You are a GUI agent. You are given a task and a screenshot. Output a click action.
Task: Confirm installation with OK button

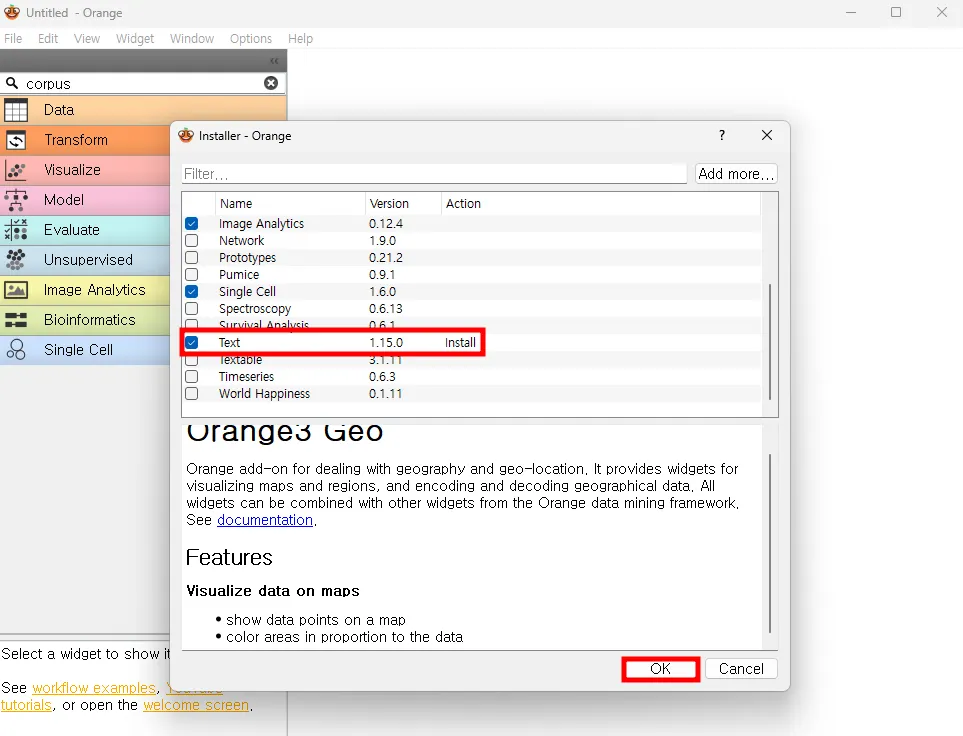point(660,668)
